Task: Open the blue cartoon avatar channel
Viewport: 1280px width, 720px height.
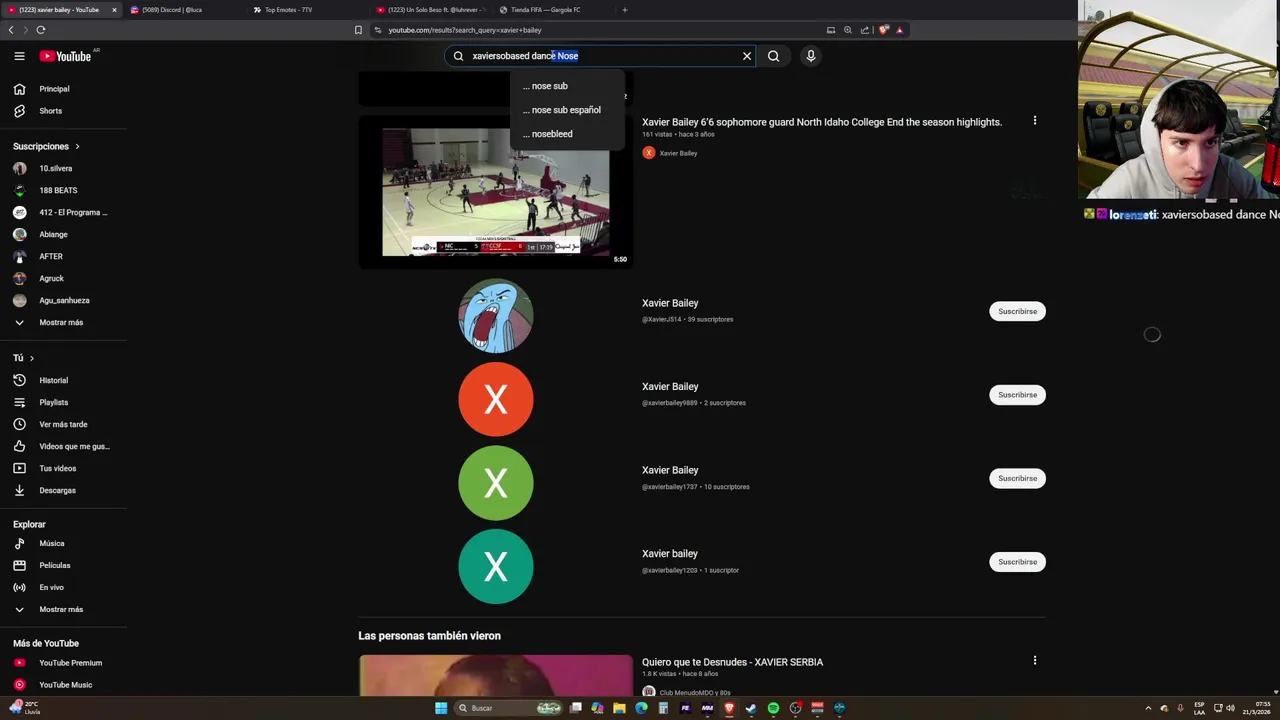Action: (496, 316)
